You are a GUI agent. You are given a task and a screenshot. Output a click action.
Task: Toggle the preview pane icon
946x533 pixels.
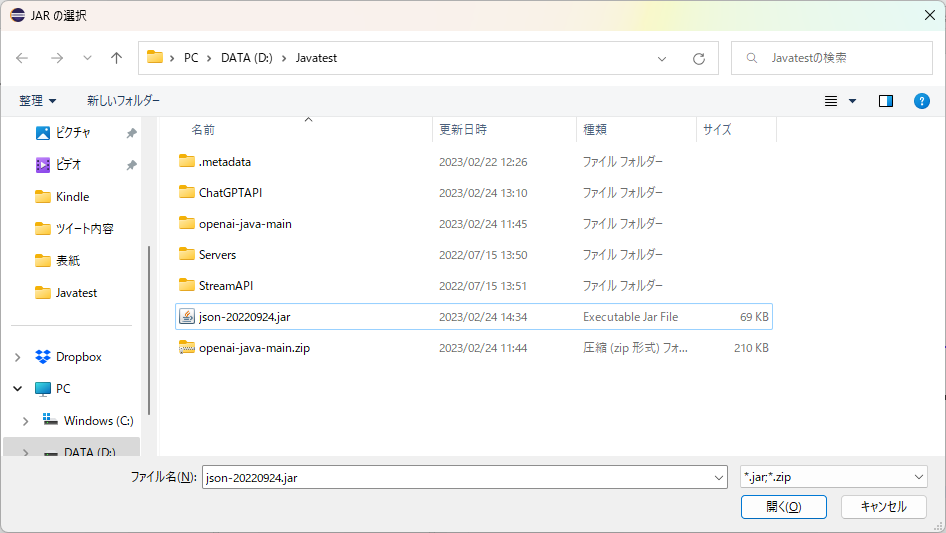[x=885, y=101]
